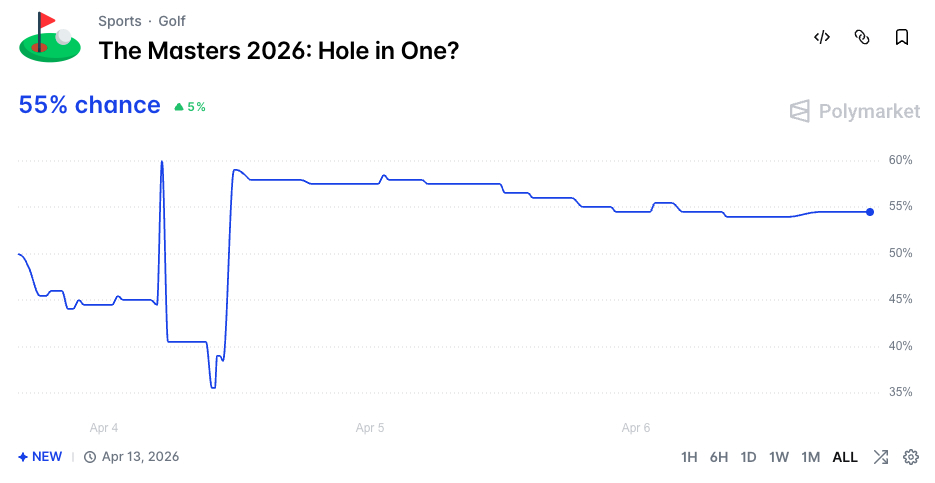Copy the market link icon
Screen dimensions: 935x483
862,38
